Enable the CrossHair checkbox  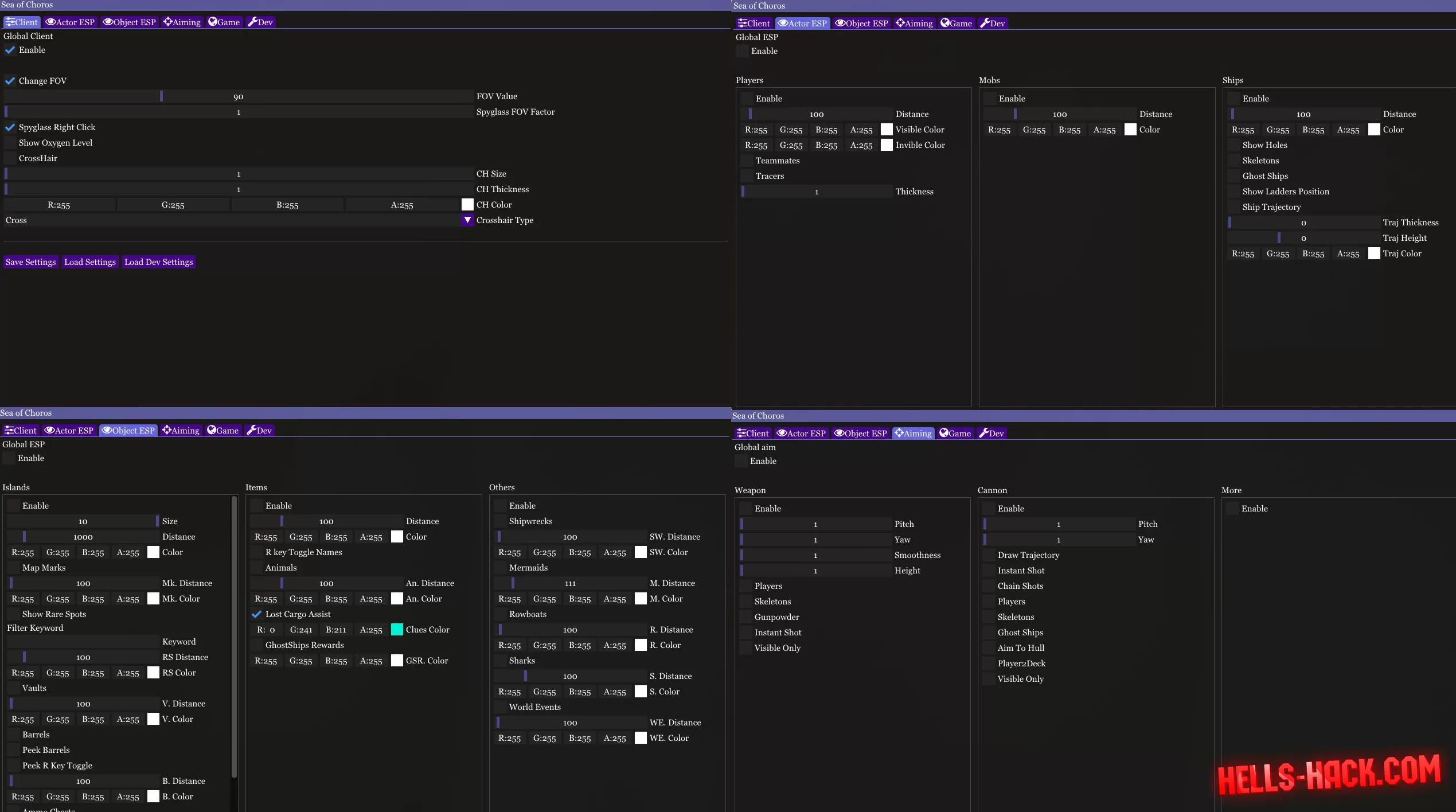[10, 158]
